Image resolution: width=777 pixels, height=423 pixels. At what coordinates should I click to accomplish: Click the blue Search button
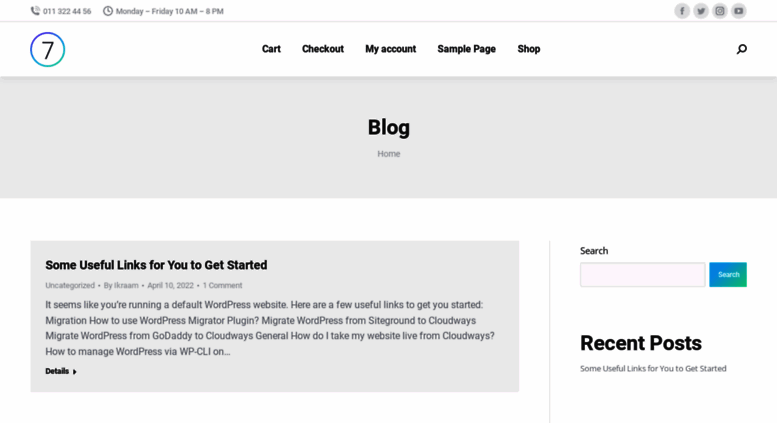(x=727, y=274)
